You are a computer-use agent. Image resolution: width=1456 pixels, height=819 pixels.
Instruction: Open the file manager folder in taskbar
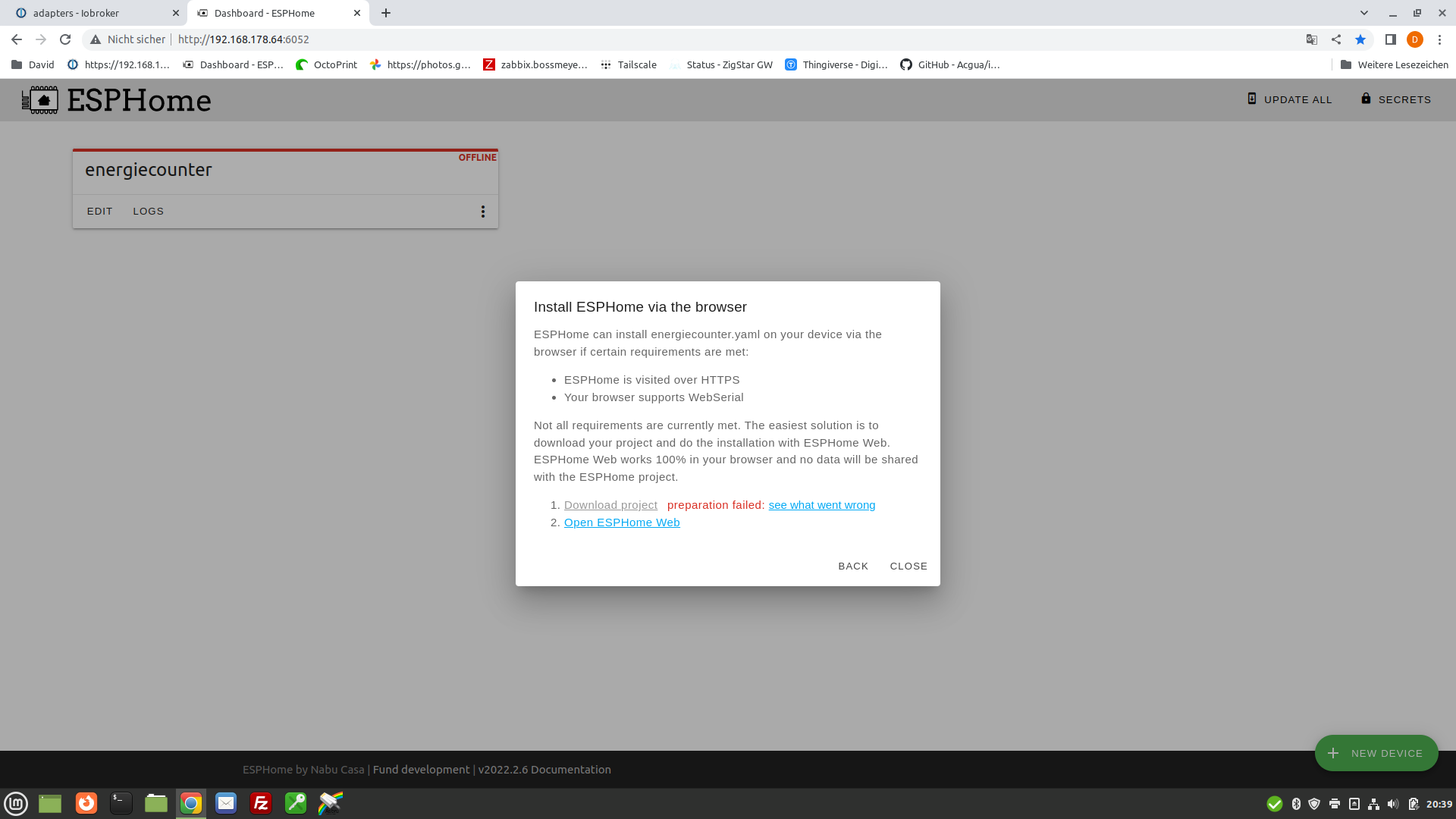pos(156,803)
